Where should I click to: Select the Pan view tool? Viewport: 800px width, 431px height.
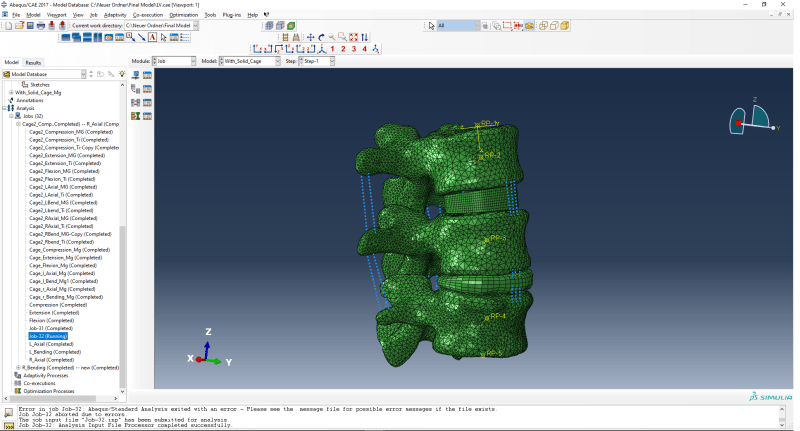310,37
